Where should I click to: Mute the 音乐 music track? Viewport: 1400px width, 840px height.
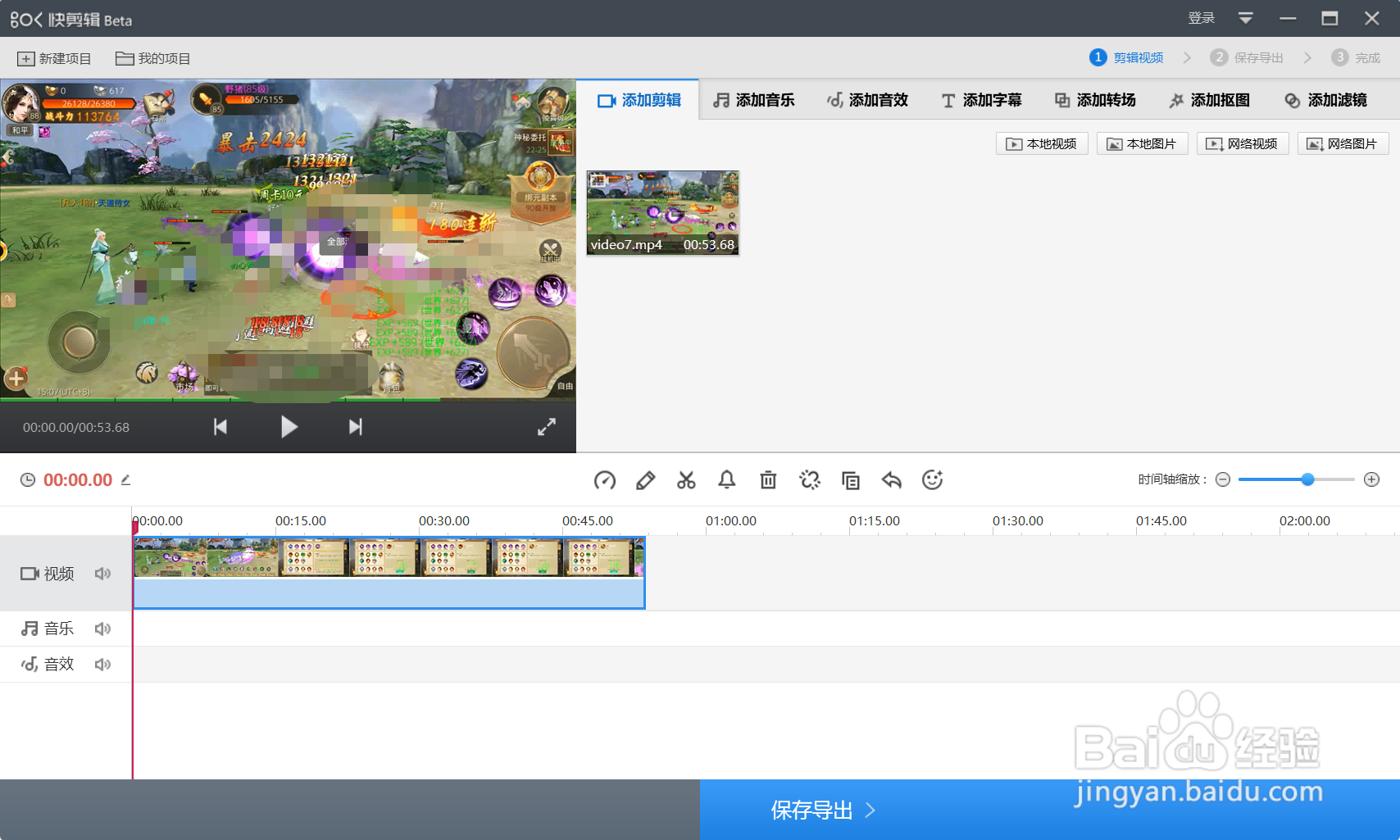tap(102, 628)
